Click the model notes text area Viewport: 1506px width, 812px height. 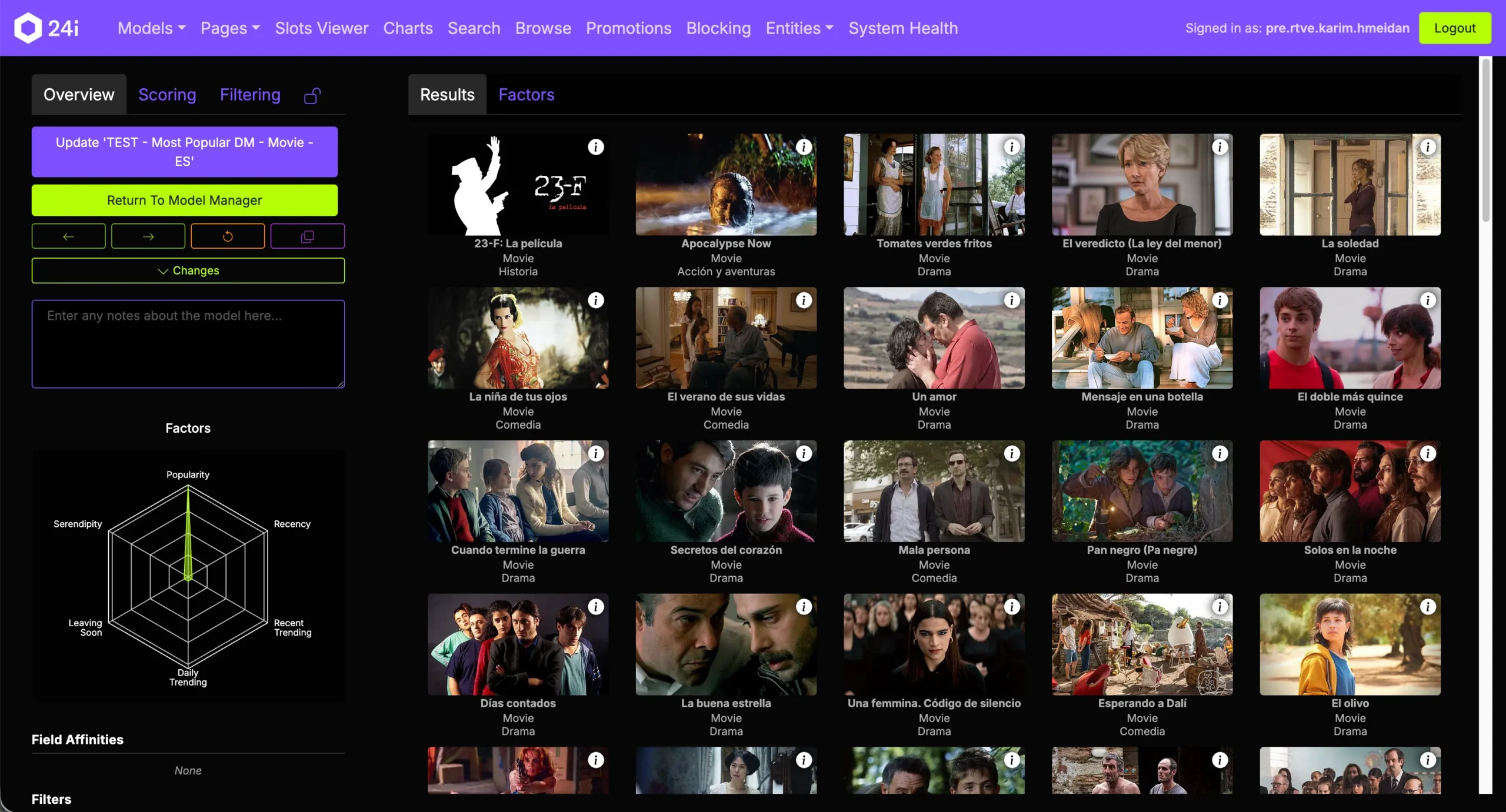coord(188,344)
